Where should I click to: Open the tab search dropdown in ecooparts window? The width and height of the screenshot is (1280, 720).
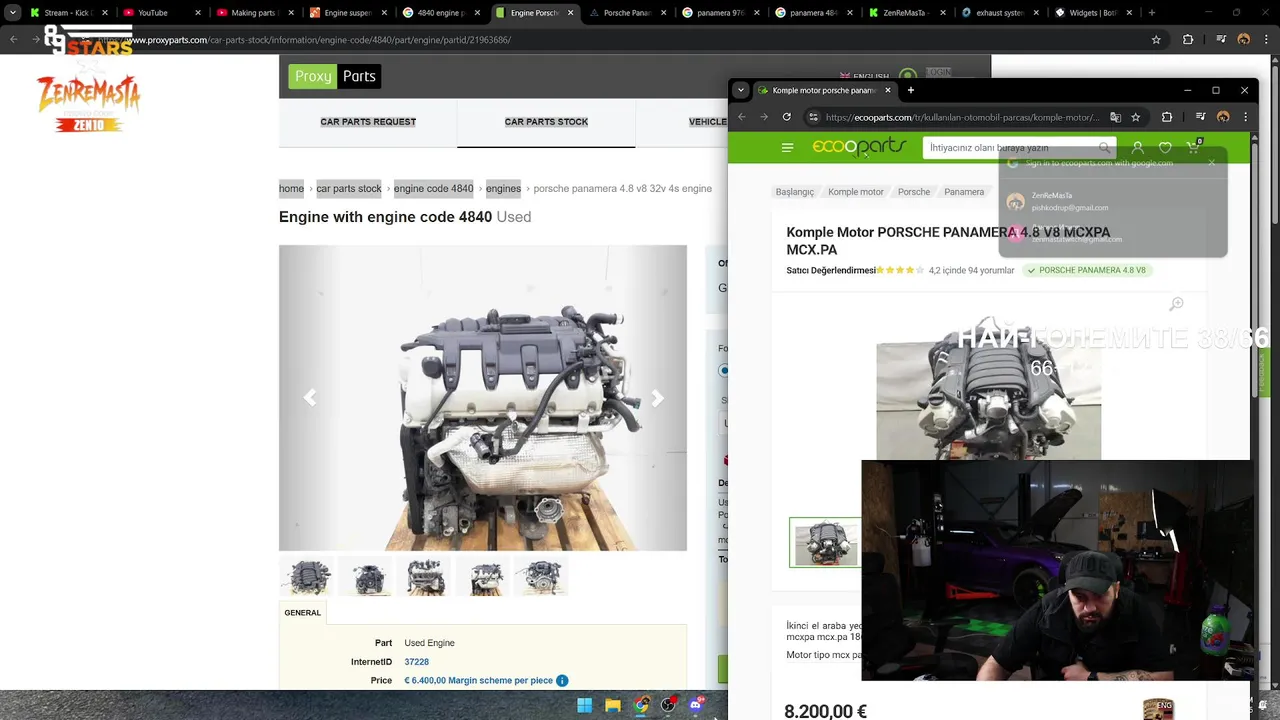741,90
